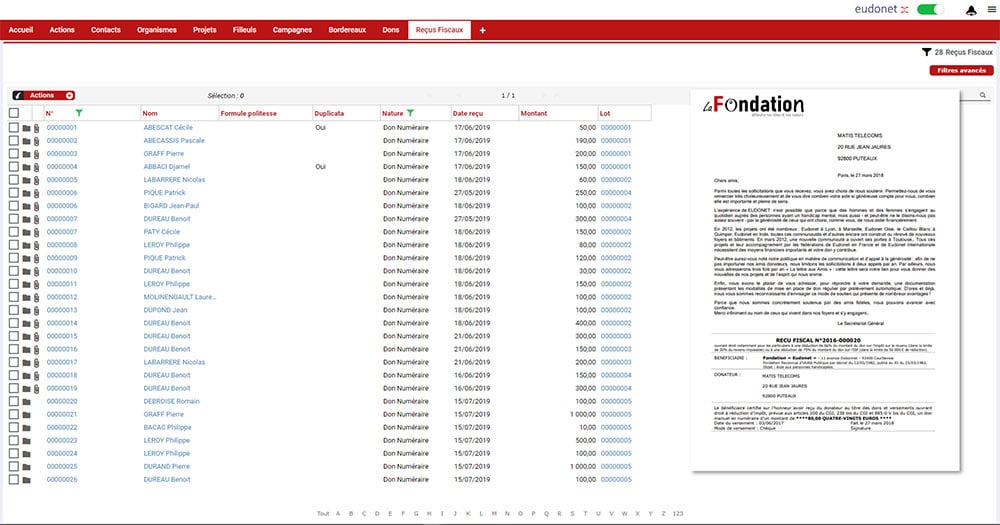Tick the select-all checkbox in table header
1000x525 pixels.
[x=13, y=113]
